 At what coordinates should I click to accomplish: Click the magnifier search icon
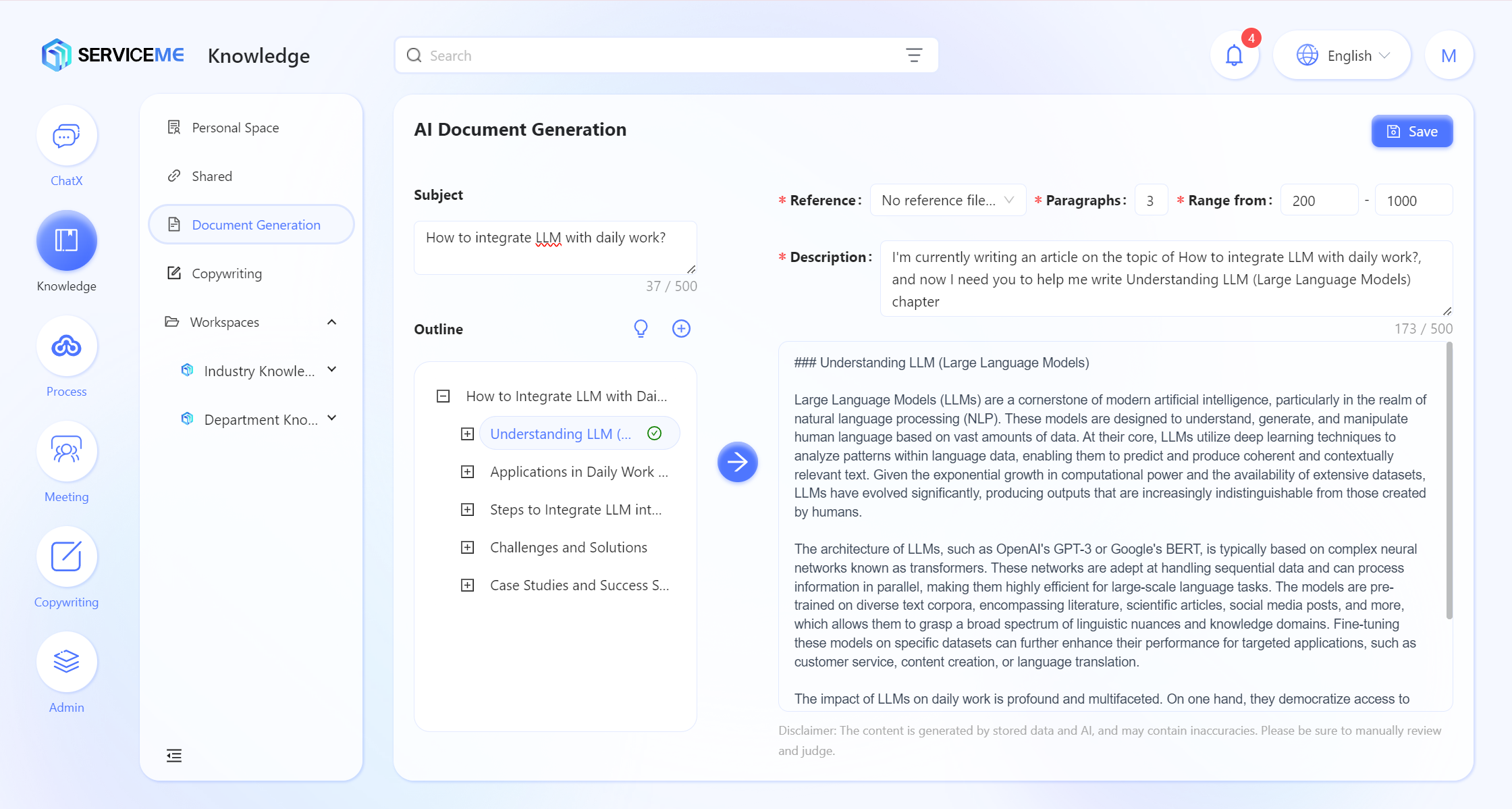(414, 55)
